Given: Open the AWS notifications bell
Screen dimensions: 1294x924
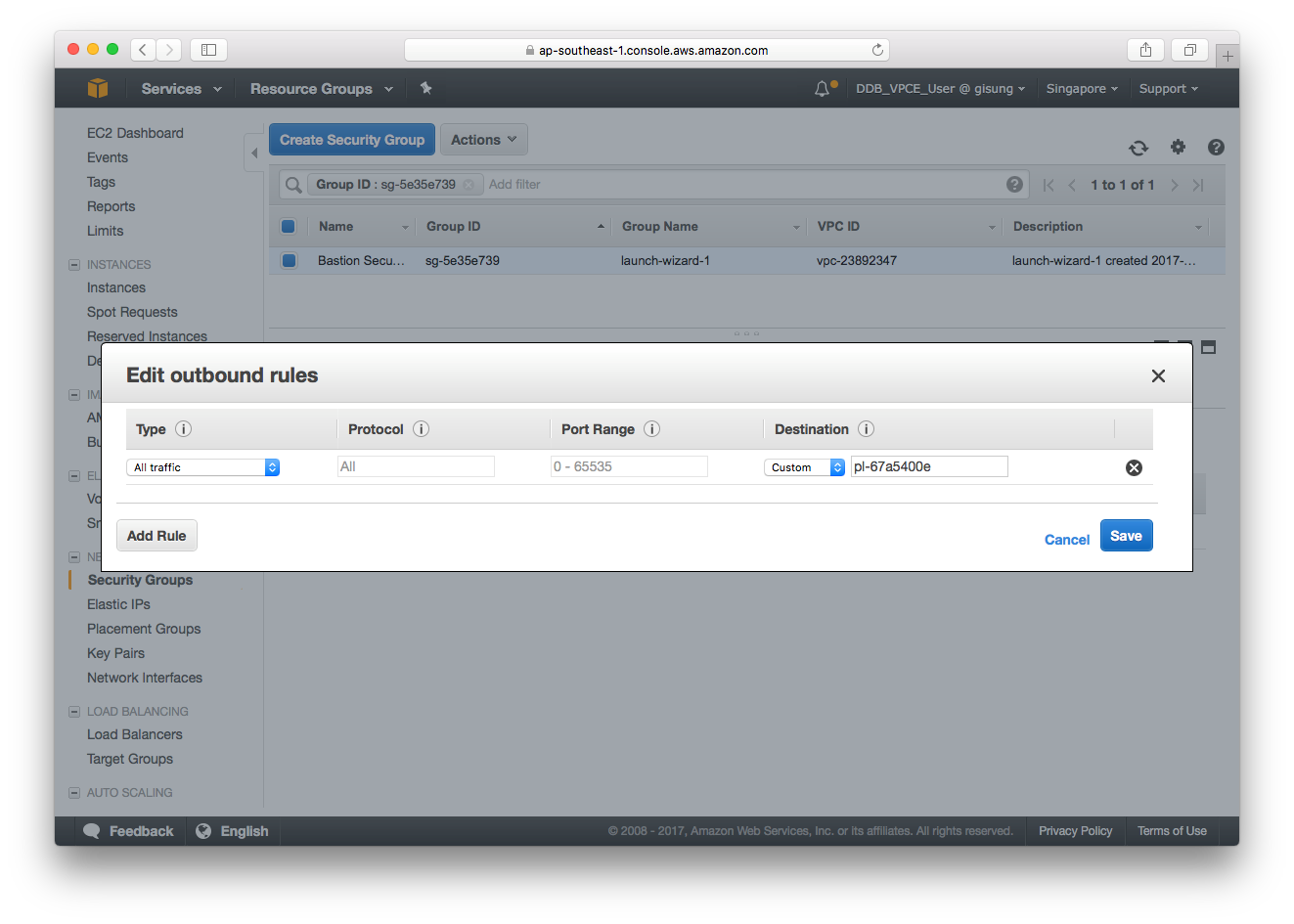Looking at the screenshot, I should [x=822, y=88].
